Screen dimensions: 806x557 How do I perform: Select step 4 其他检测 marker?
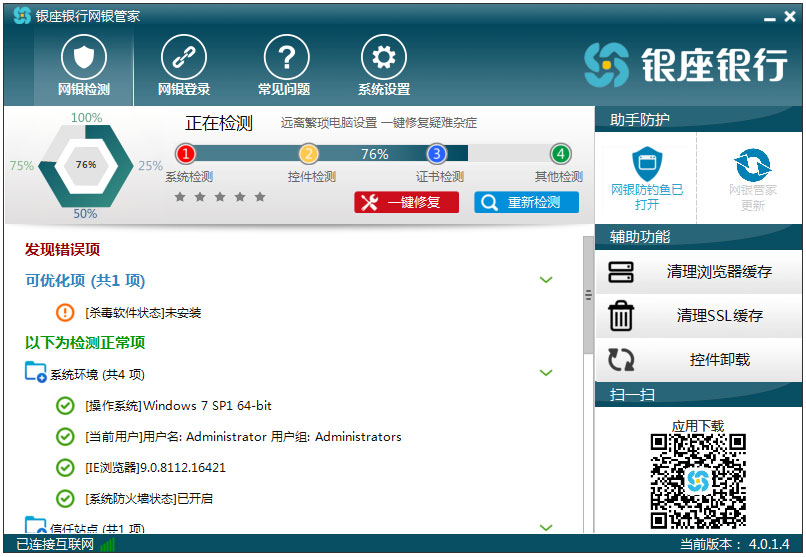(560, 153)
